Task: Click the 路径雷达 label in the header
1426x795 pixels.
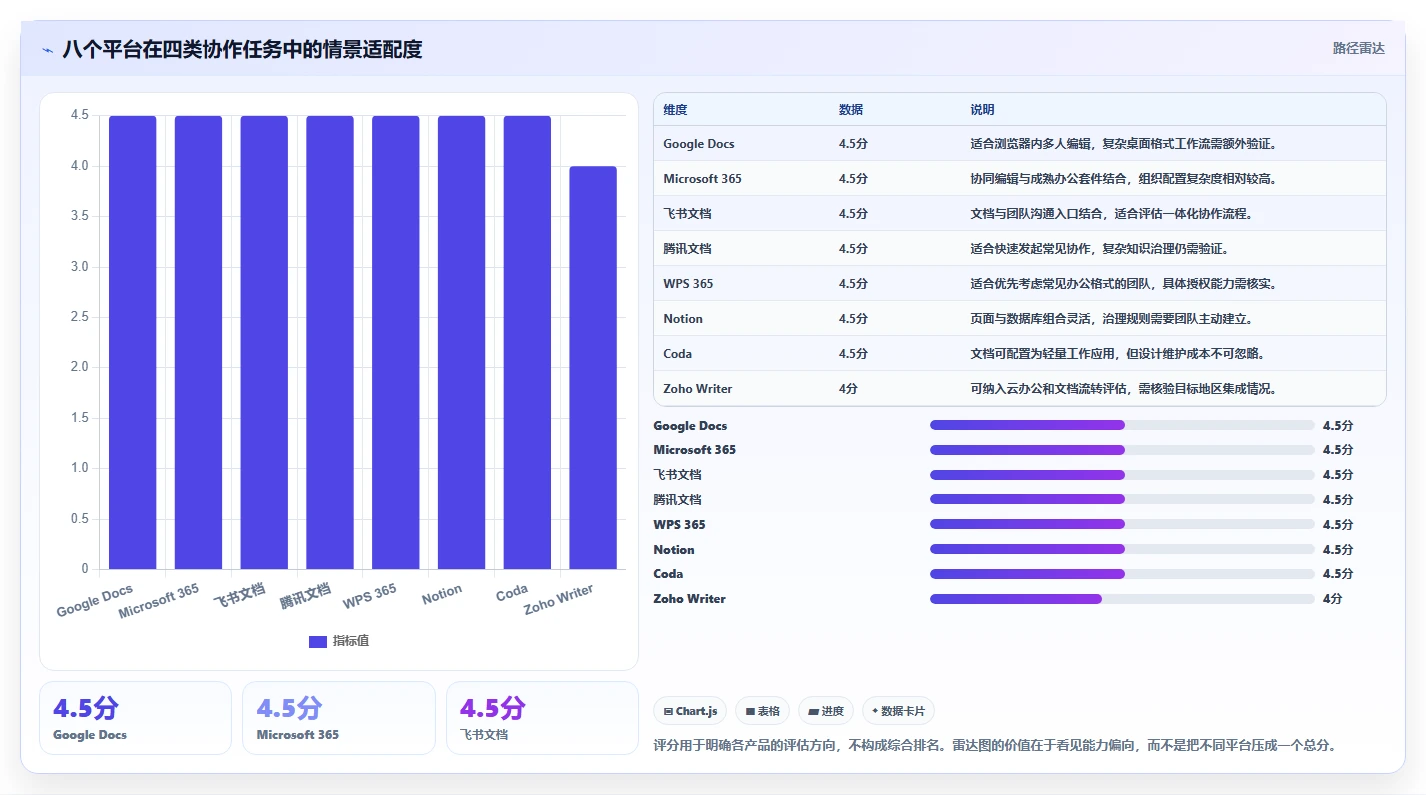Action: (x=1359, y=48)
